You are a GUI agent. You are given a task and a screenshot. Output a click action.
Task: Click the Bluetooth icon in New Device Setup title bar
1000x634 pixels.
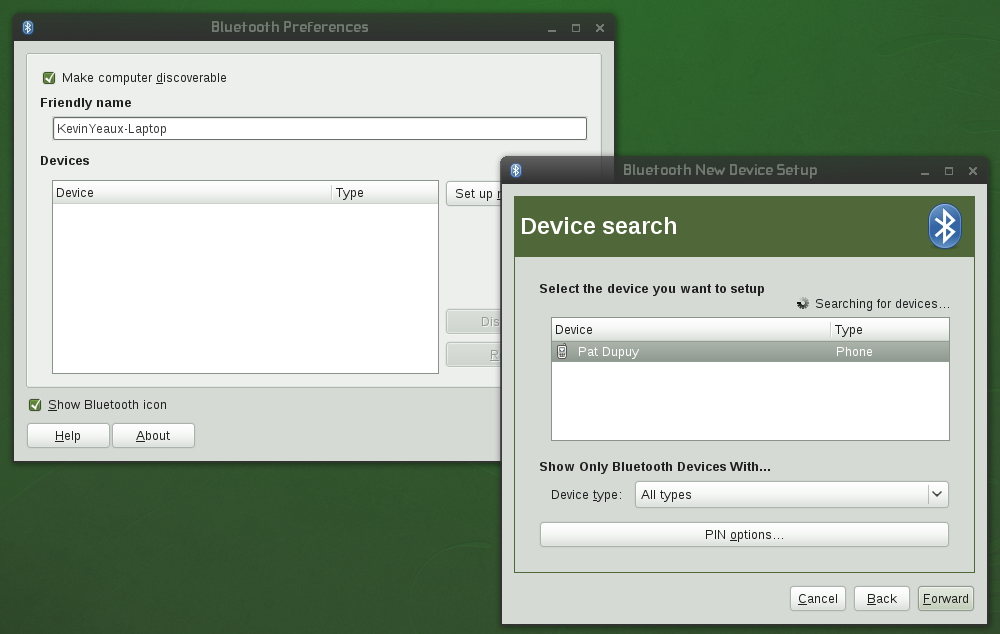coord(516,170)
